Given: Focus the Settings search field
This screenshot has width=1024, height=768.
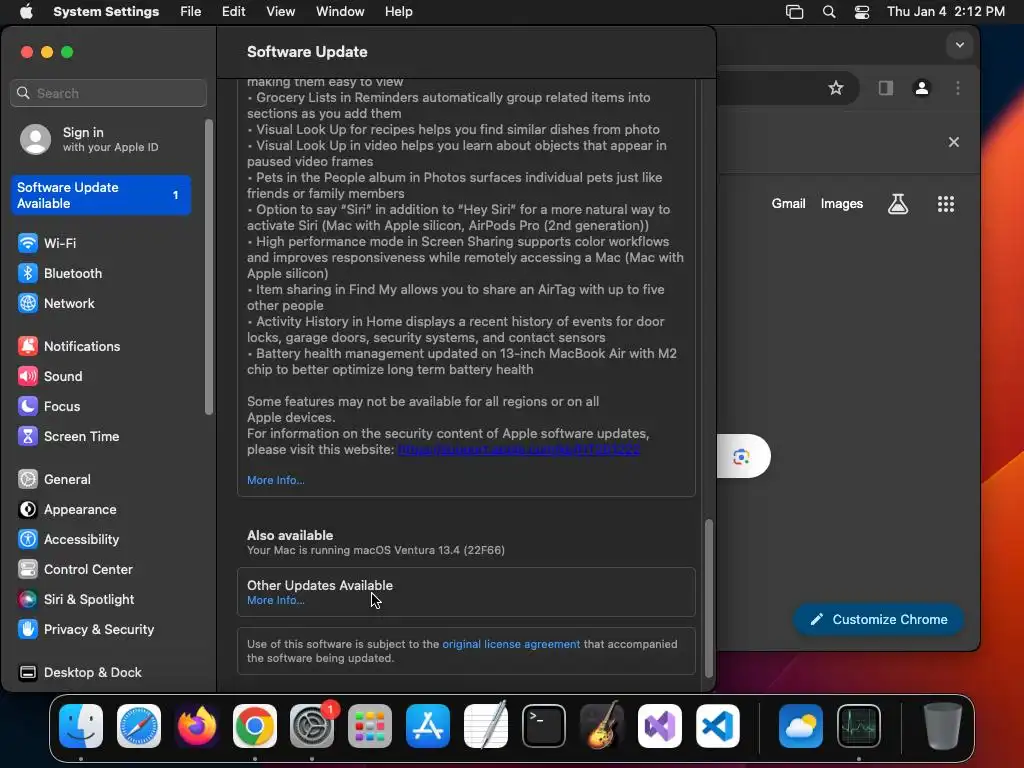Looking at the screenshot, I should (108, 93).
